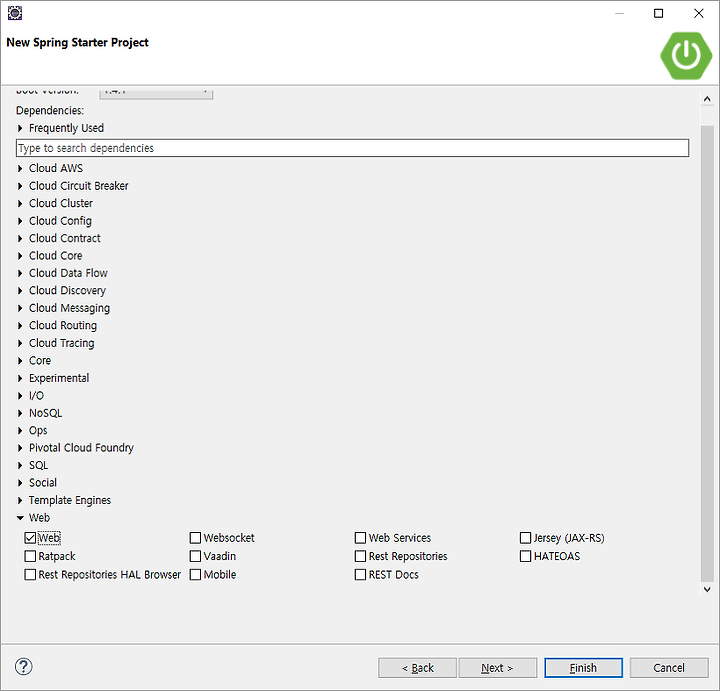Expand the Cloud Contract group

pyautogui.click(x=20, y=238)
